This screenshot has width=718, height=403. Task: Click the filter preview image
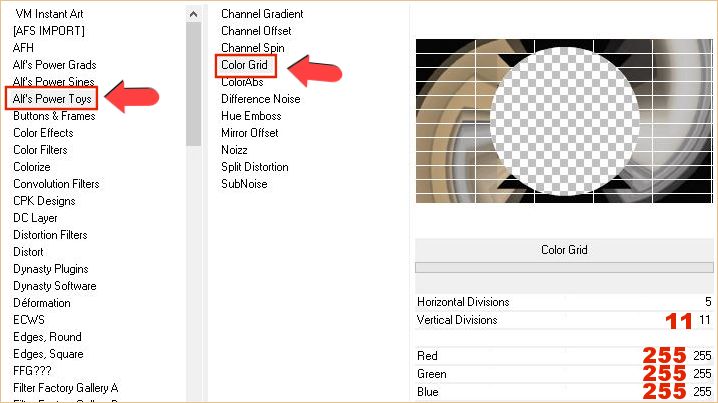564,120
